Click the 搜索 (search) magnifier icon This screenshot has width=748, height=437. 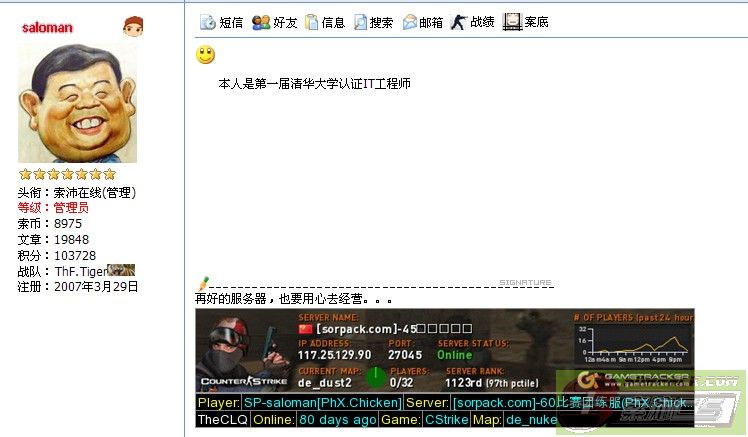(x=360, y=22)
